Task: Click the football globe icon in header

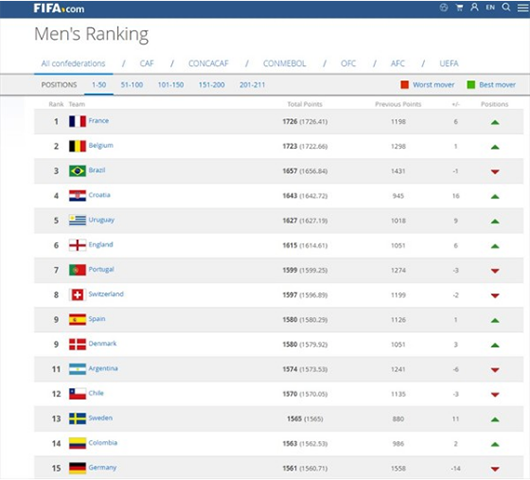Action: [444, 7]
